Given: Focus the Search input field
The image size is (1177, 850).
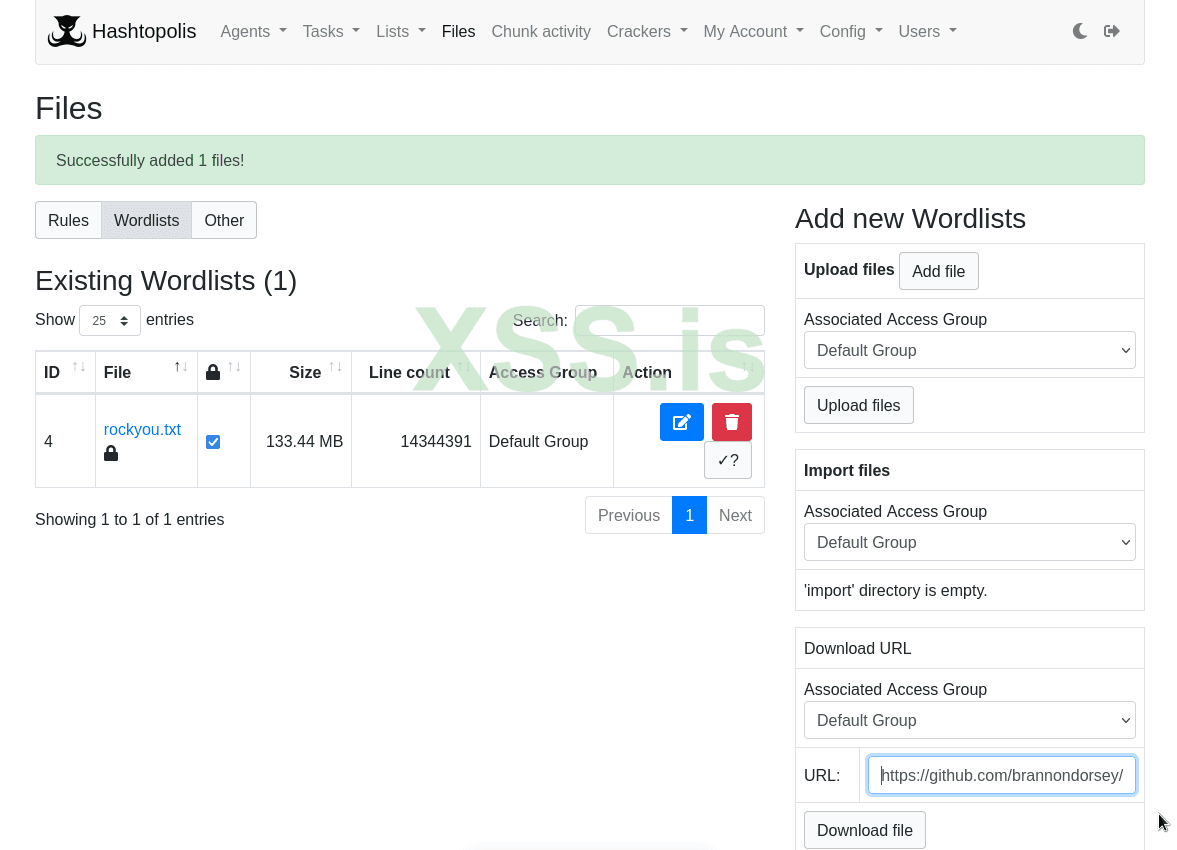Looking at the screenshot, I should pyautogui.click(x=670, y=321).
